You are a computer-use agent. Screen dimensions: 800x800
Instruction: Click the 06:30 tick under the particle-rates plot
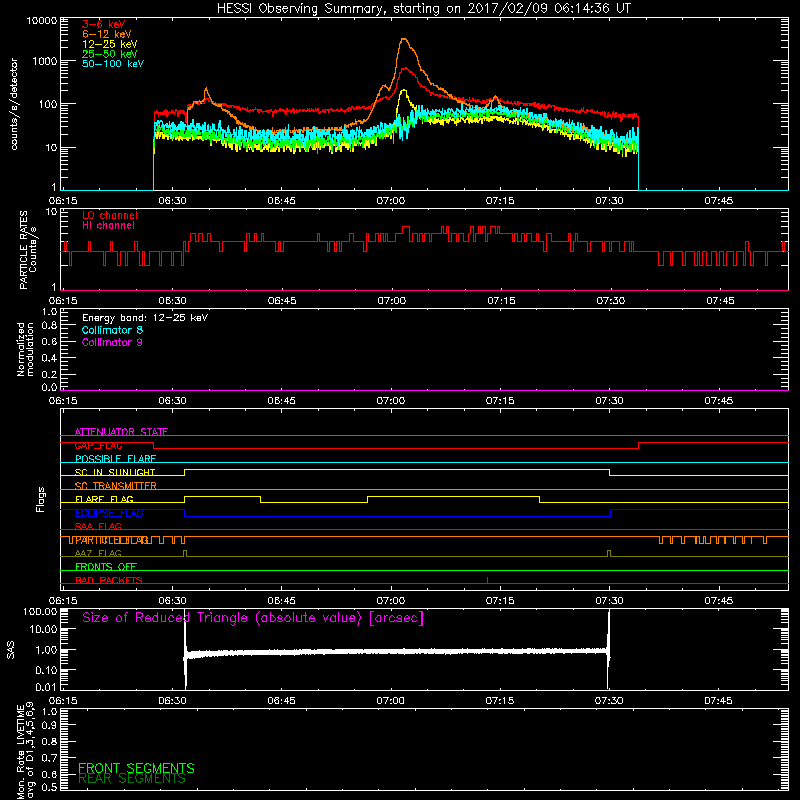click(172, 301)
